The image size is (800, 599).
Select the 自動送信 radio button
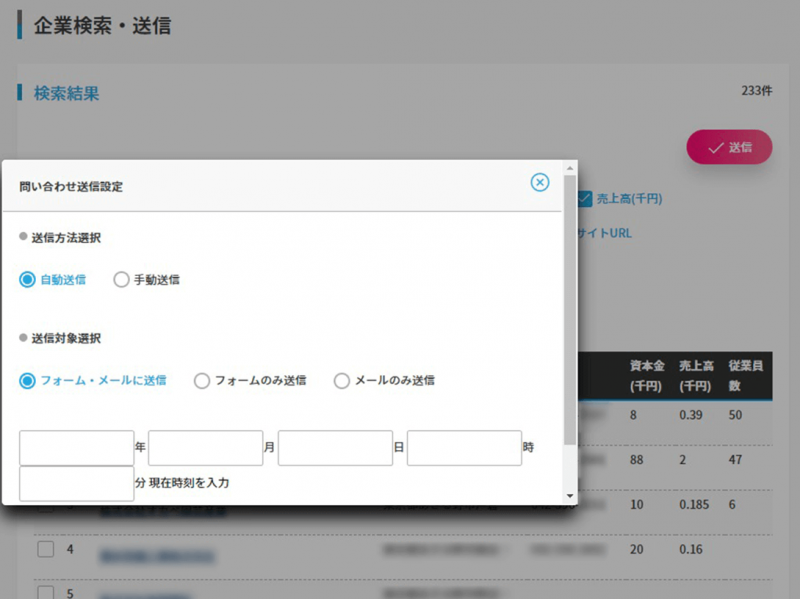[27, 280]
